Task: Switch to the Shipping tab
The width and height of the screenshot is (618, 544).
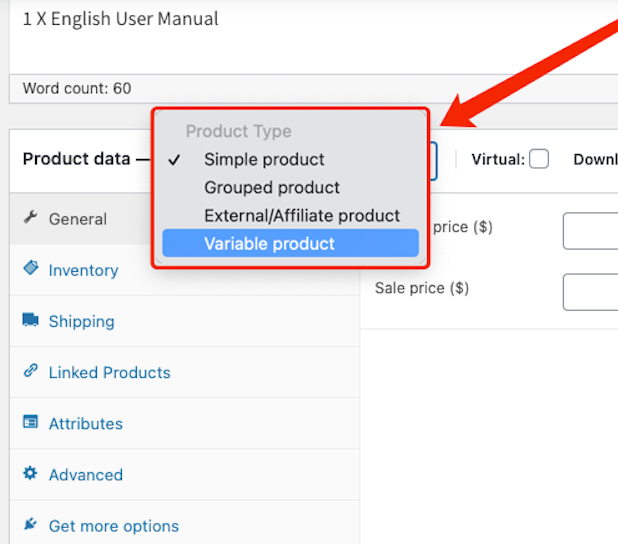Action: click(x=184, y=321)
